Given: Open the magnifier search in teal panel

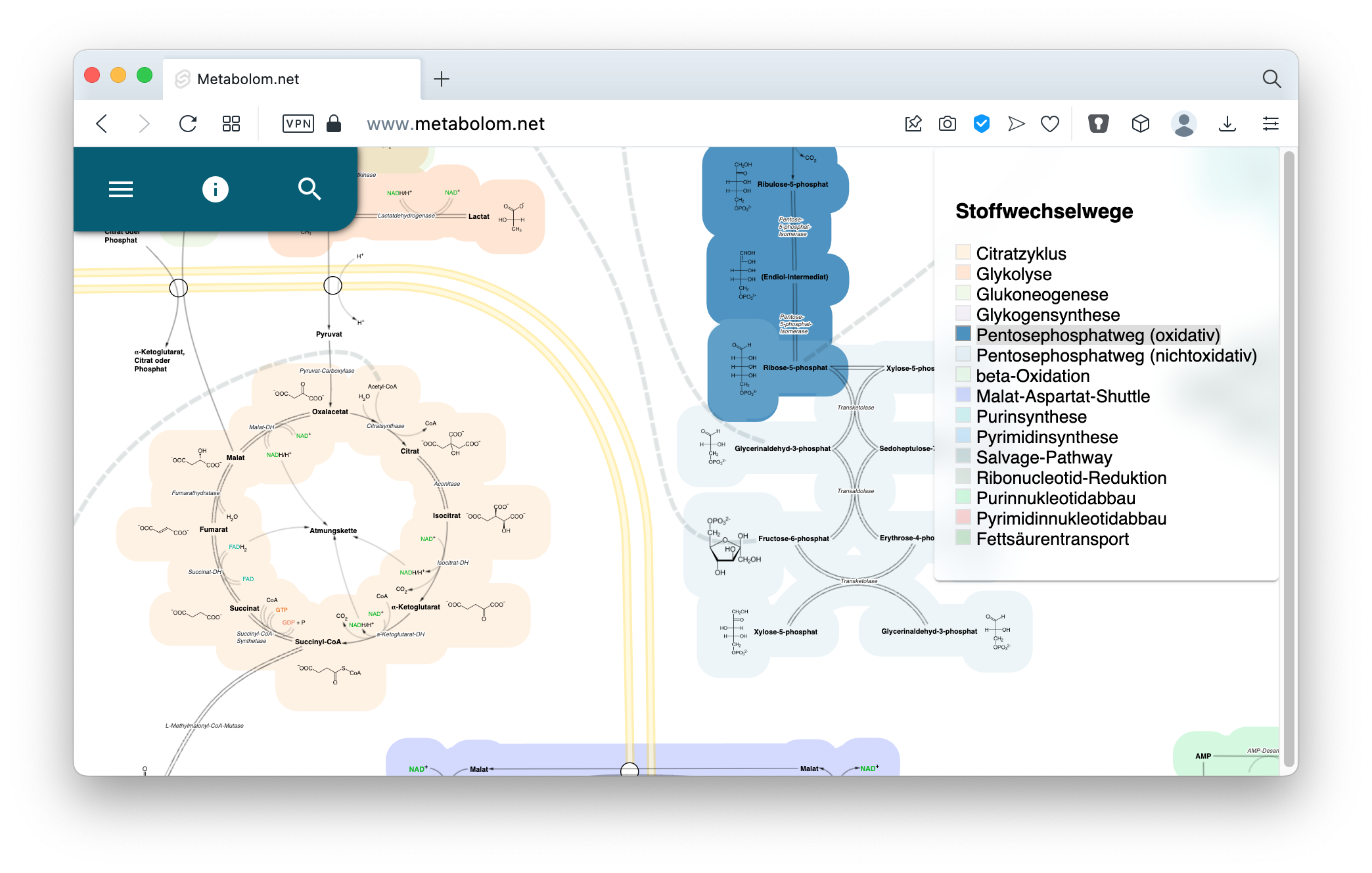Looking at the screenshot, I should (x=309, y=189).
